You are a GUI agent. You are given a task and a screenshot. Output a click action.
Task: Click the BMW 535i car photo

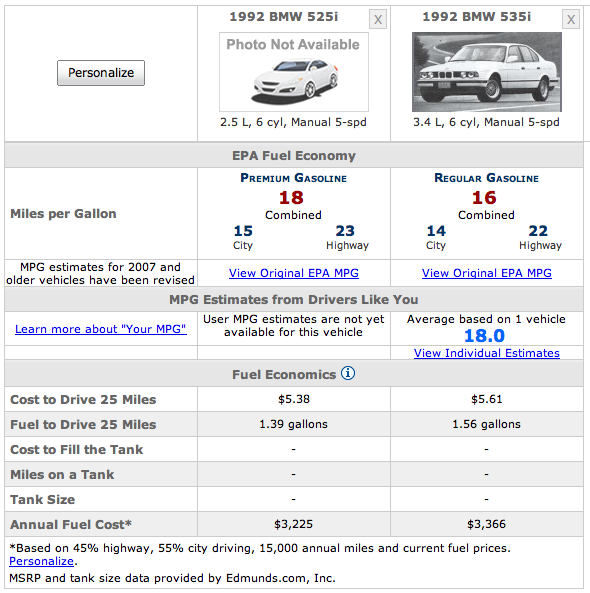(487, 72)
